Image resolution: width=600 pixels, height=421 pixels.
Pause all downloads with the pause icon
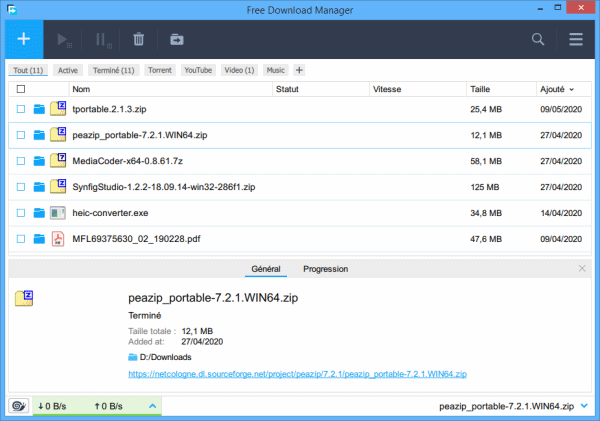[x=103, y=40]
